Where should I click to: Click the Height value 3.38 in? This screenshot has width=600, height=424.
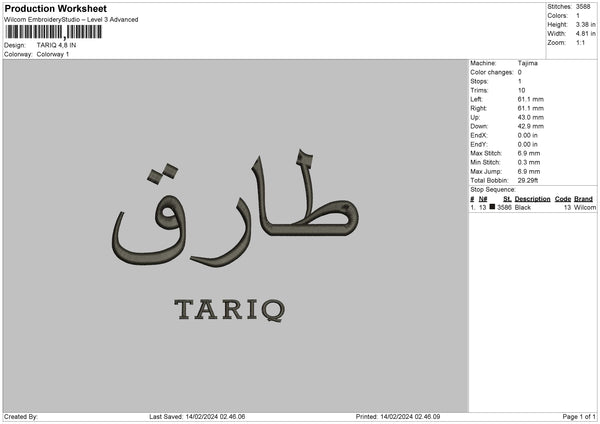585,24
